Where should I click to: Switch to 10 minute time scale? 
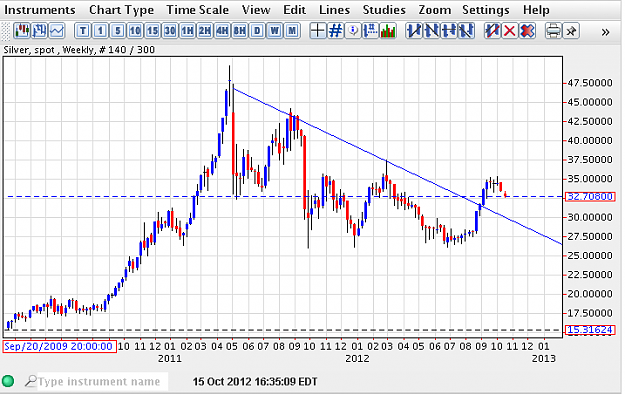click(135, 31)
